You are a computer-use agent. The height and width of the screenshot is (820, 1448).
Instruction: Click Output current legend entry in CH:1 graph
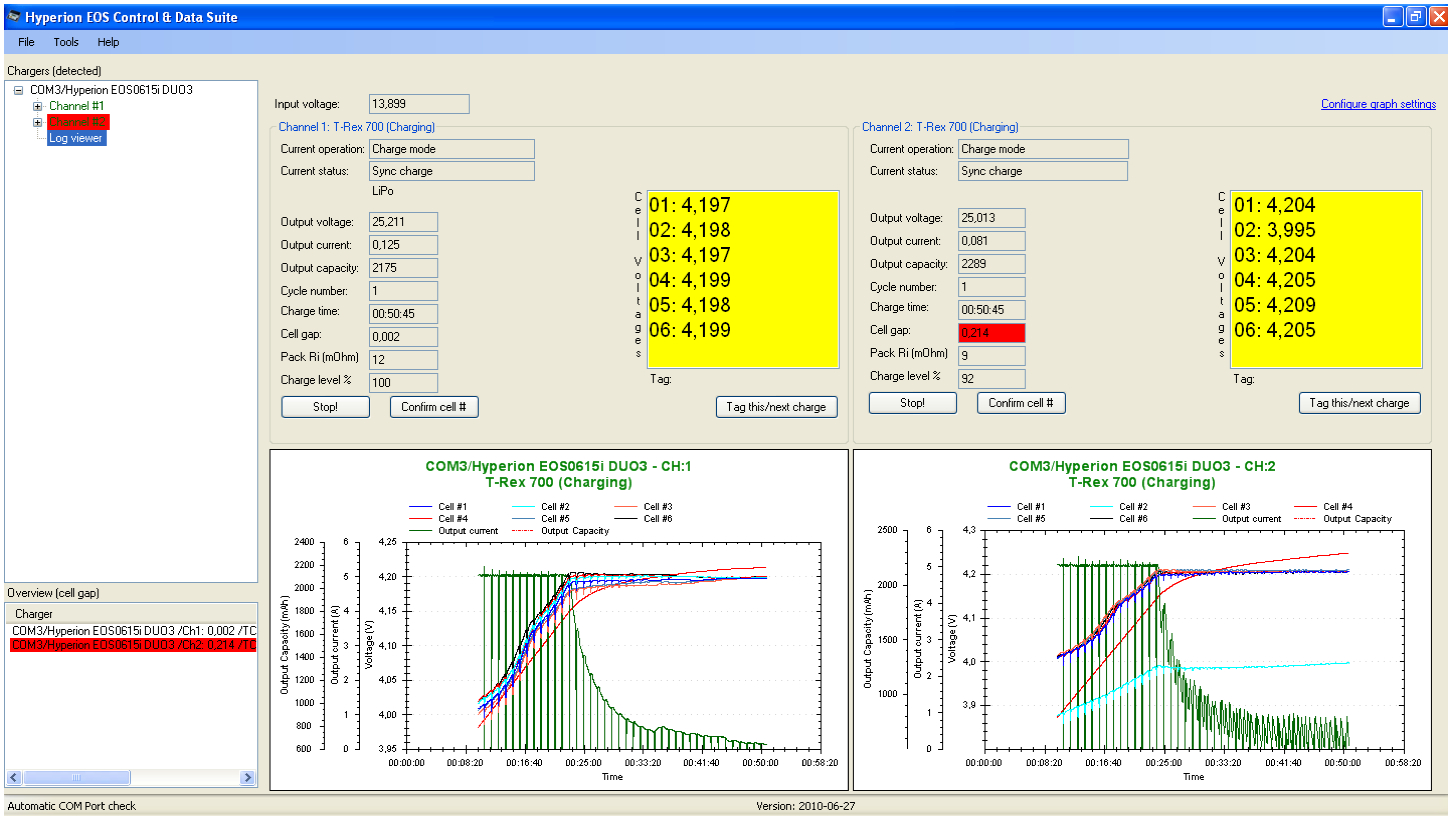(x=454, y=531)
